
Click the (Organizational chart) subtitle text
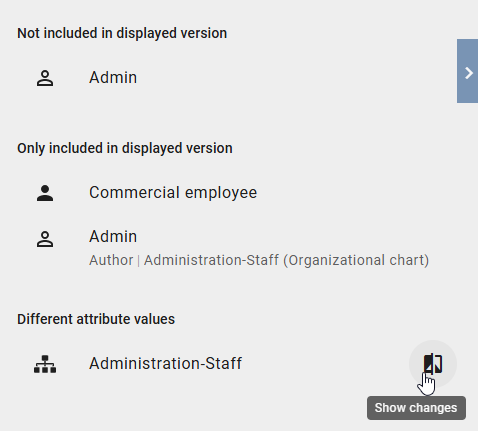pyautogui.click(x=356, y=260)
